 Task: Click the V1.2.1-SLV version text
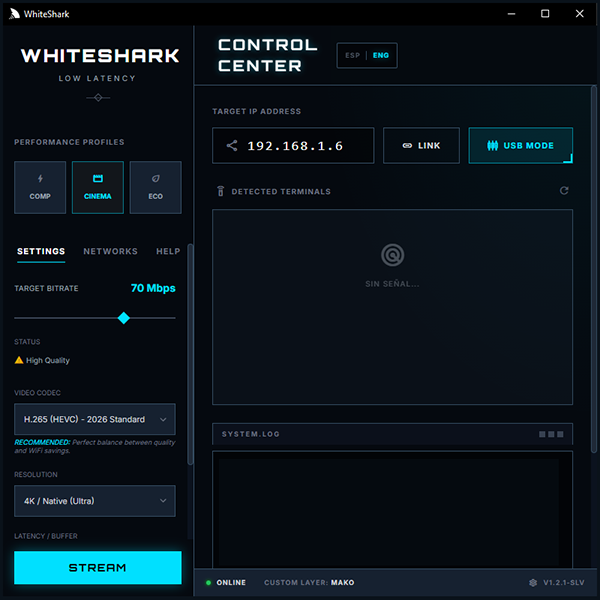coord(564,582)
